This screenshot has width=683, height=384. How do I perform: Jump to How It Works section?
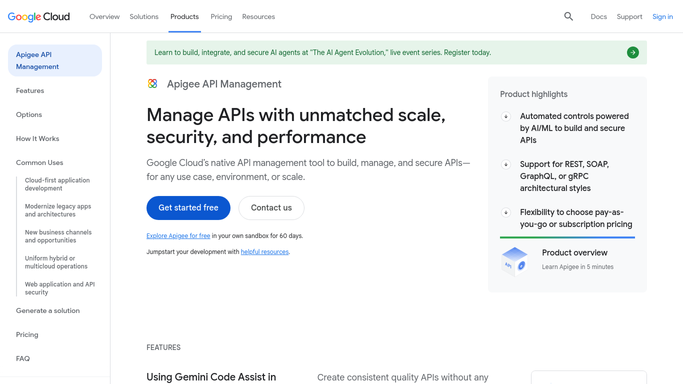pyautogui.click(x=37, y=138)
